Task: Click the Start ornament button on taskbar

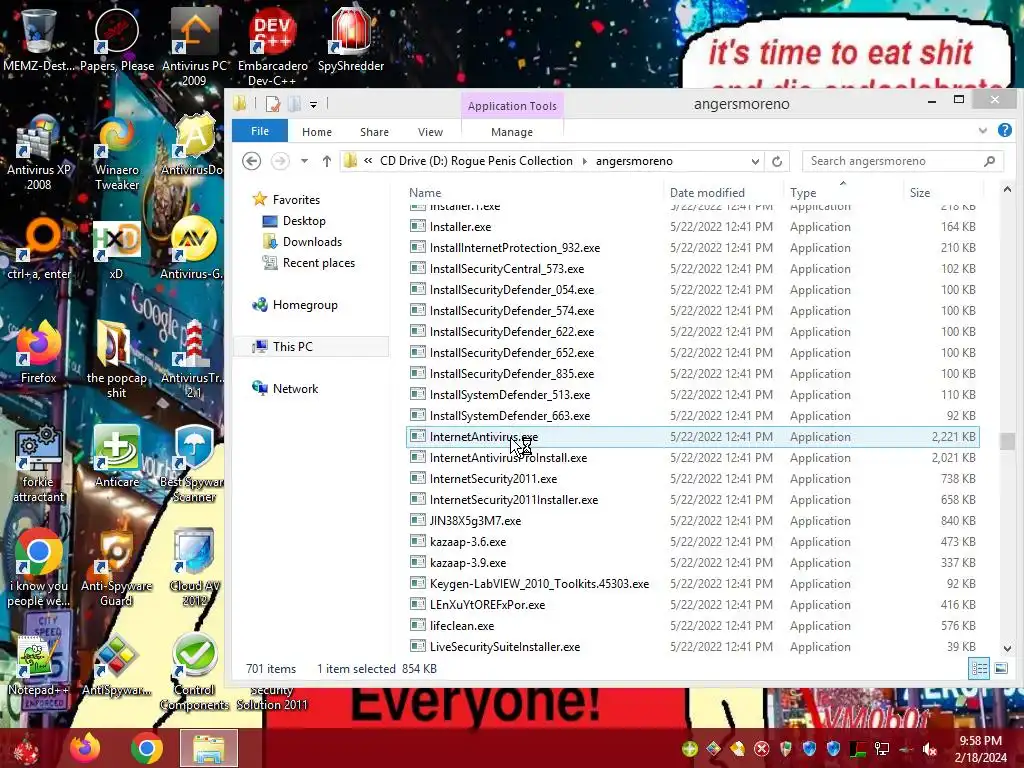Action: coord(26,749)
